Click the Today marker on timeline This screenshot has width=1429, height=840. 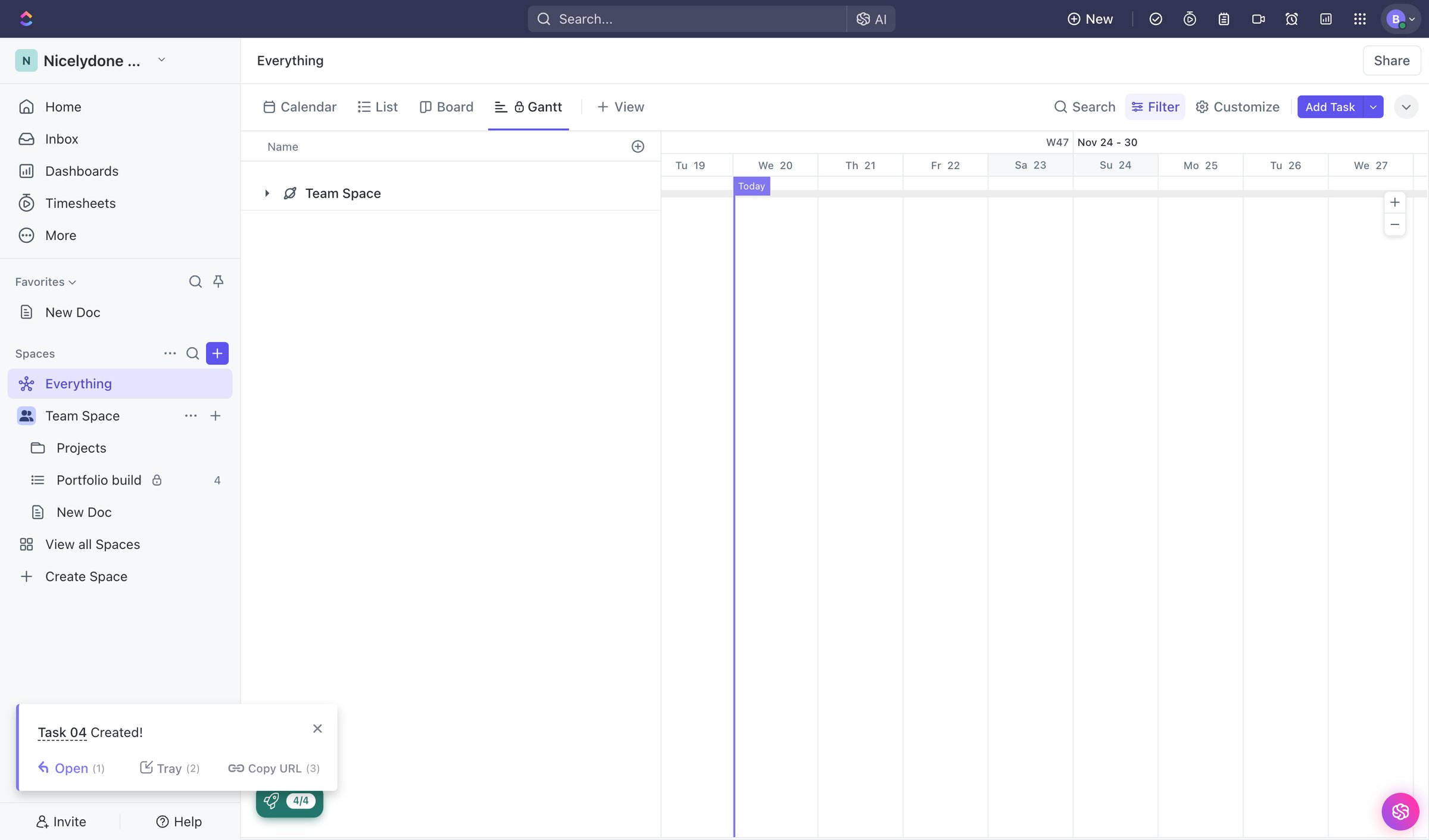click(x=751, y=186)
